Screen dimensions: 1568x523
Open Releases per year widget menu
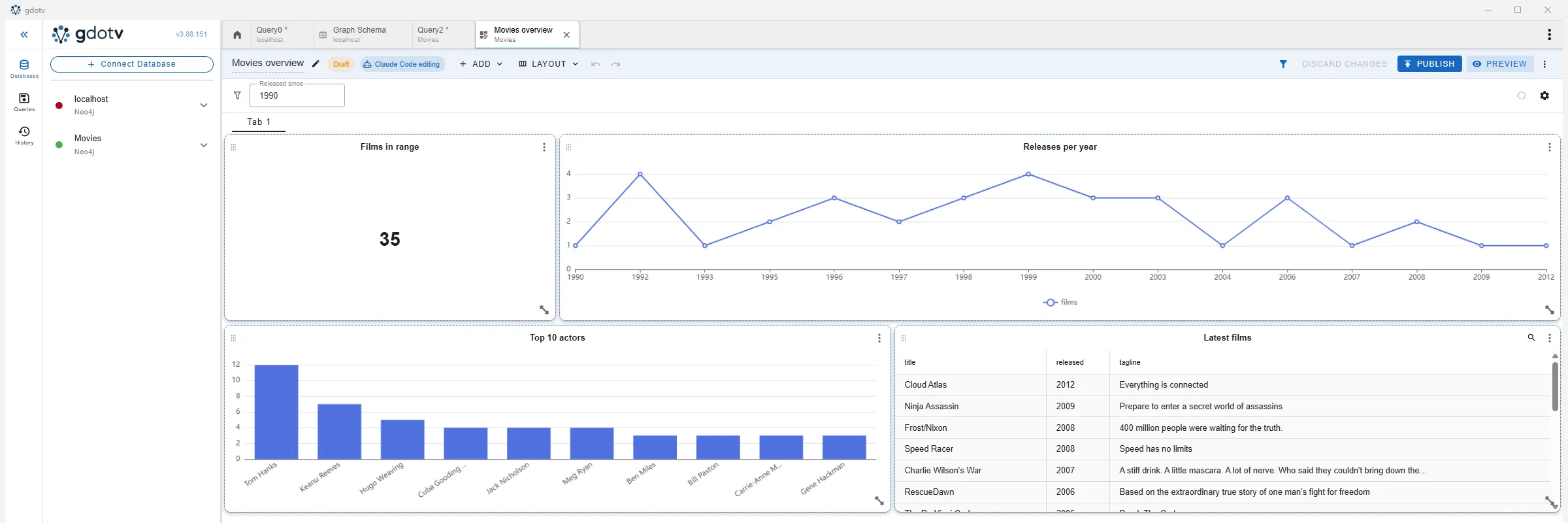tap(1550, 147)
